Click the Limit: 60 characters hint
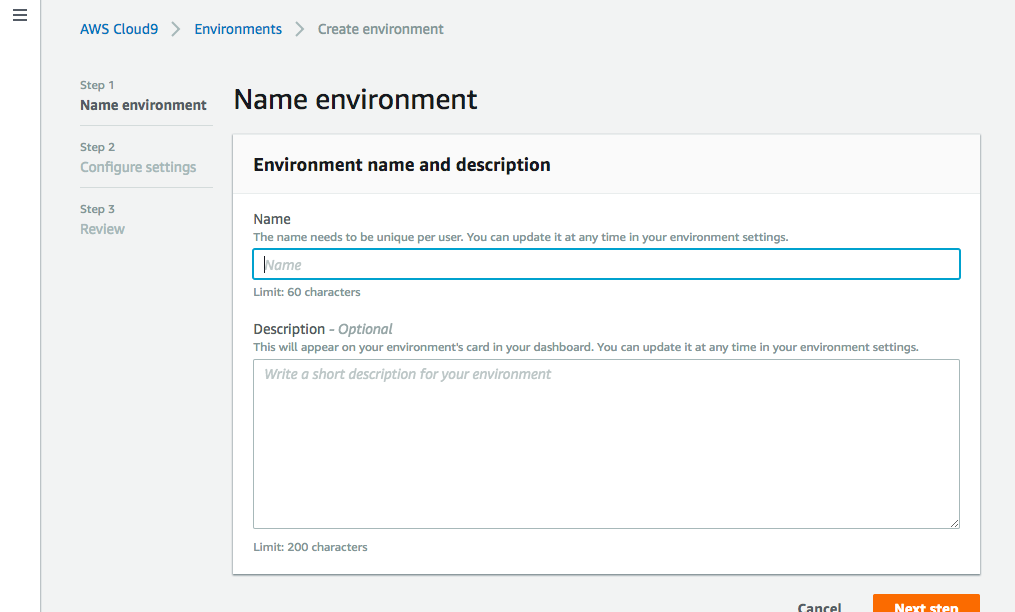Image resolution: width=1015 pixels, height=612 pixels. point(307,292)
